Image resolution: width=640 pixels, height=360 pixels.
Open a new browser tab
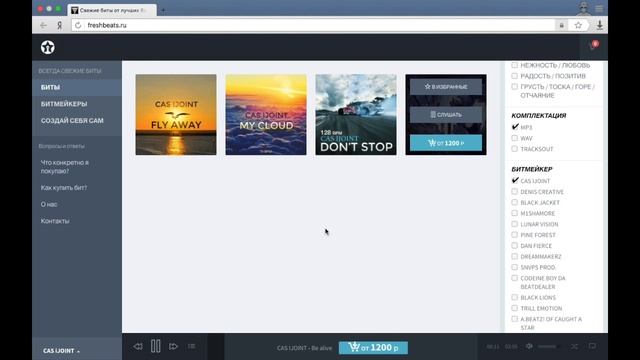point(163,10)
